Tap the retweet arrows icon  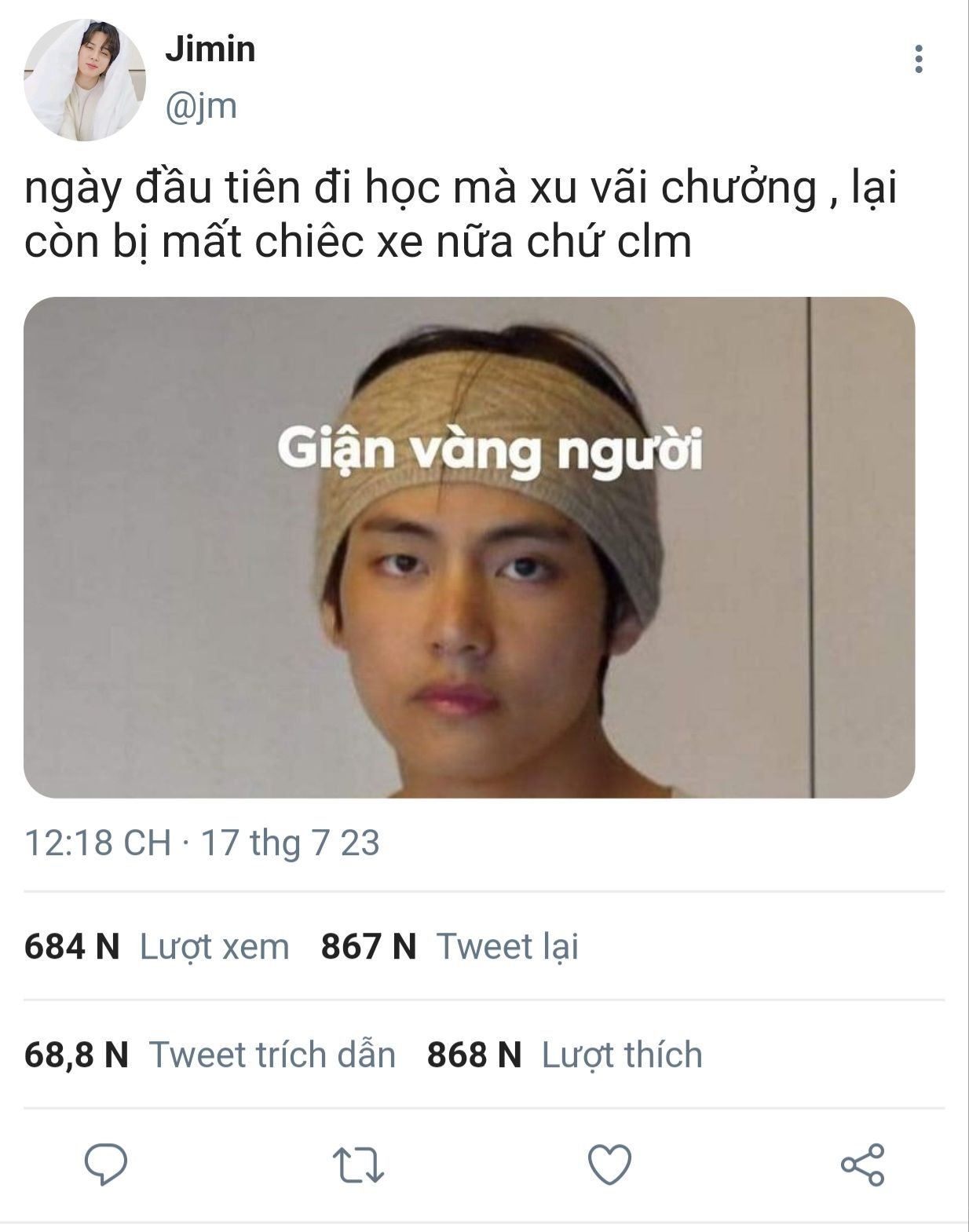click(x=358, y=1165)
